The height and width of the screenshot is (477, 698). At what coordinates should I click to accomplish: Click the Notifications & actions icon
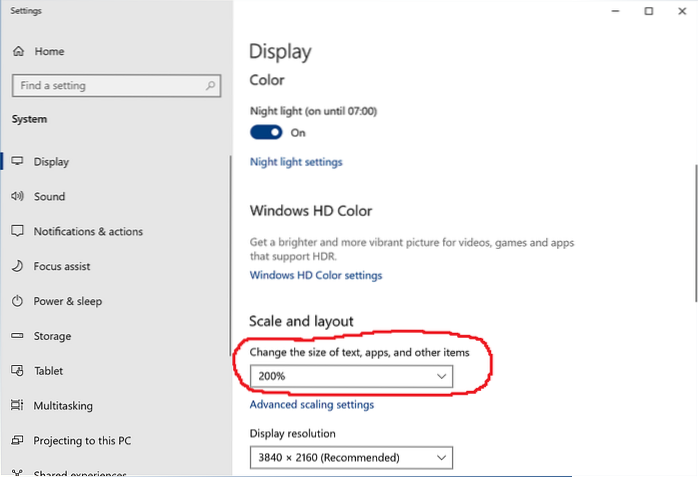17,231
